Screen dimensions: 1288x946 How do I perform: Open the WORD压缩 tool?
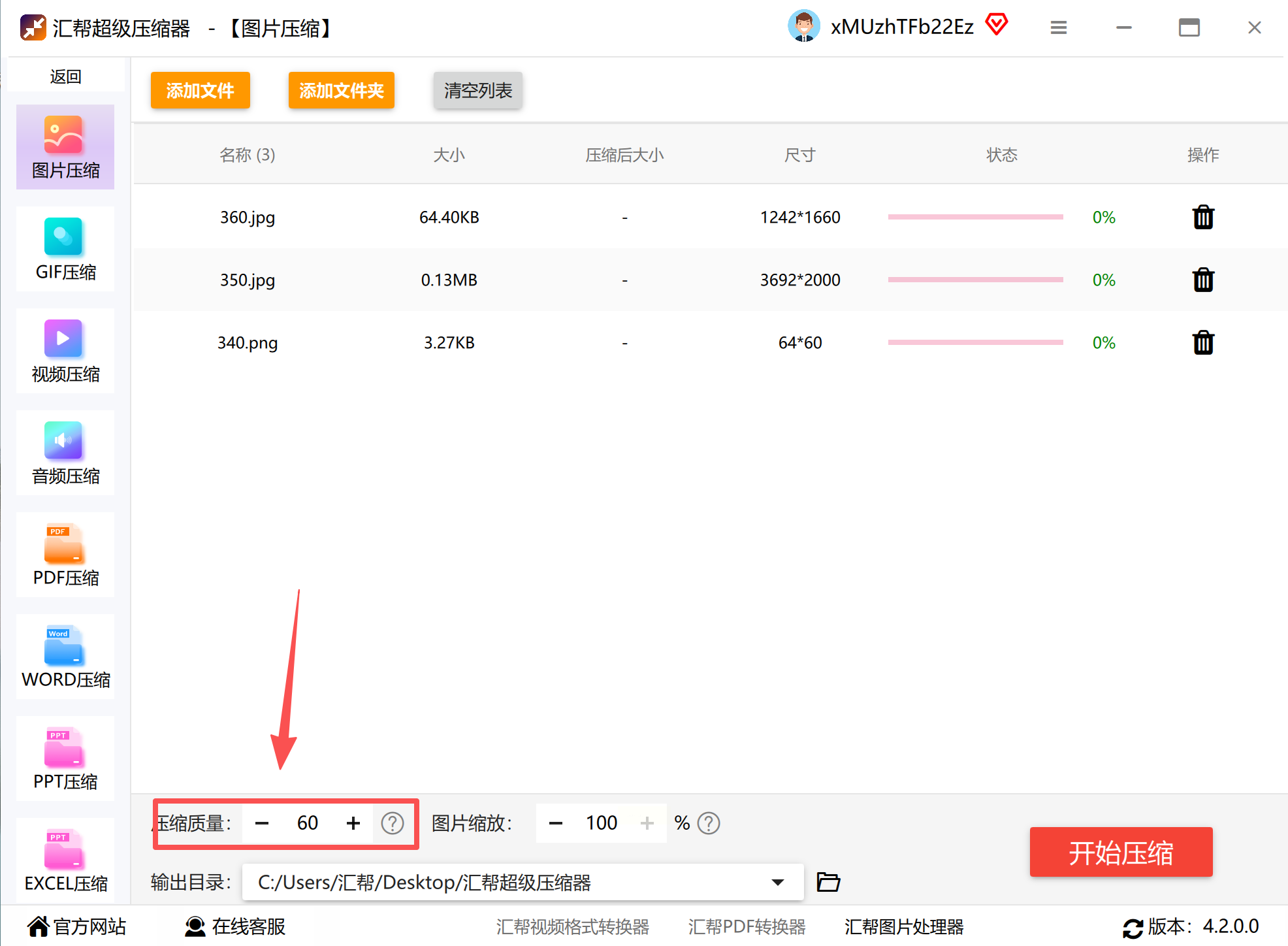pyautogui.click(x=65, y=657)
